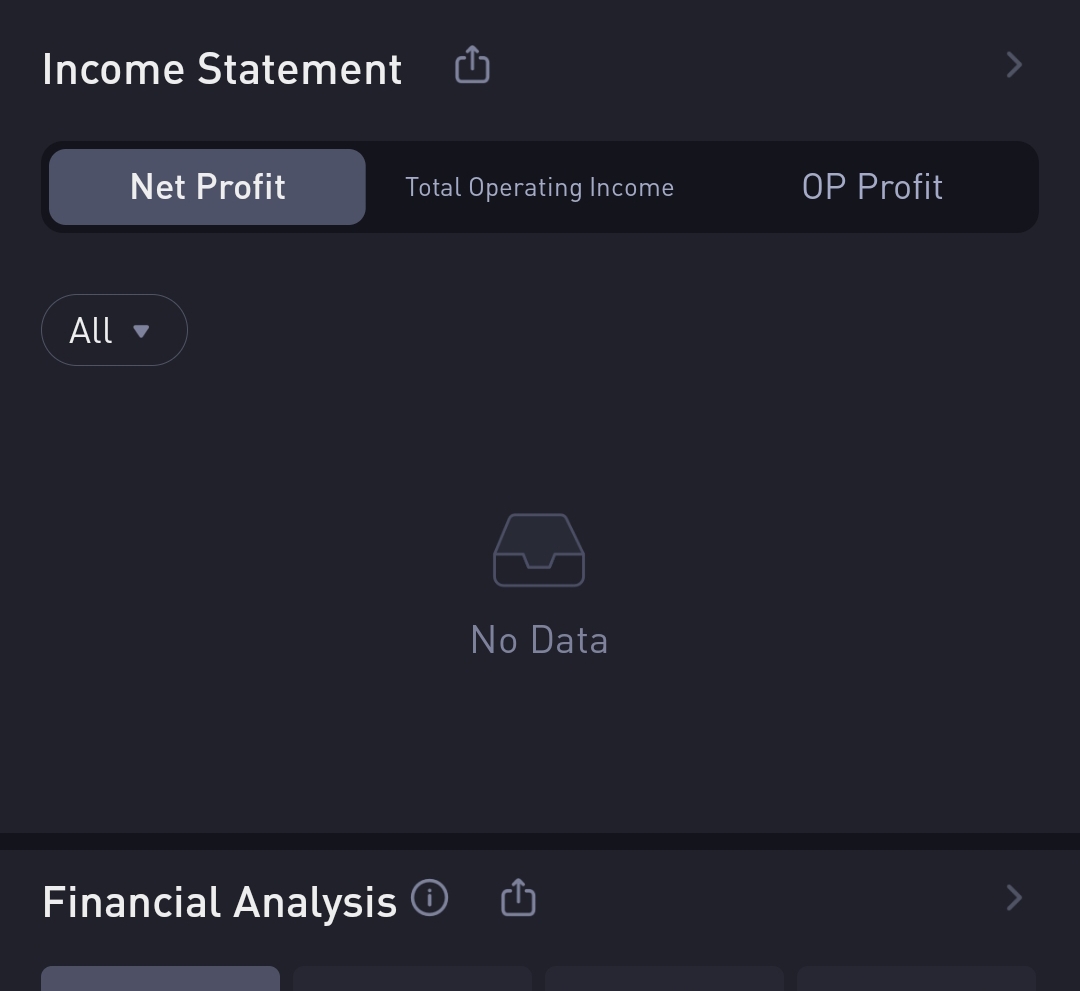Viewport: 1080px width, 991px height.
Task: Click the Income Statement heading
Action: pos(222,70)
